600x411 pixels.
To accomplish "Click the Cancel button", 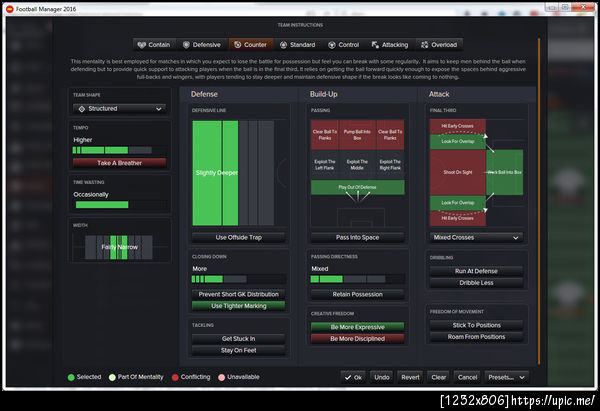I will 467,377.
